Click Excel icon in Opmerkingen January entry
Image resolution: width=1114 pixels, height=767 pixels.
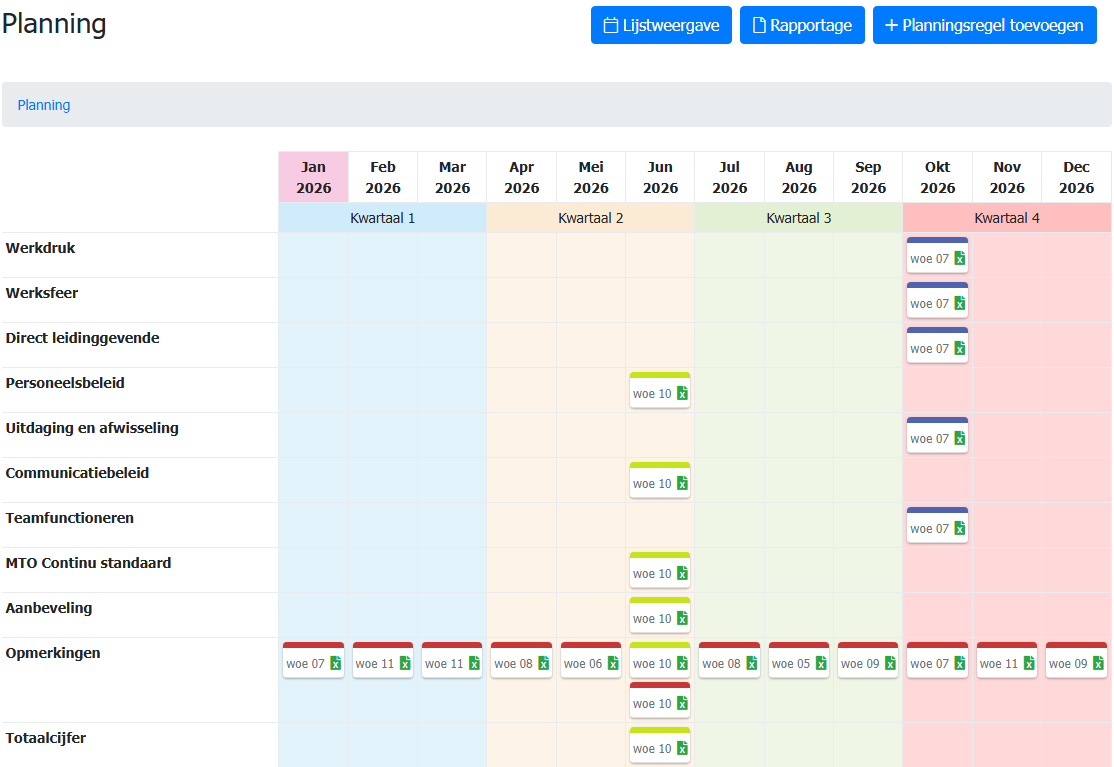point(335,663)
